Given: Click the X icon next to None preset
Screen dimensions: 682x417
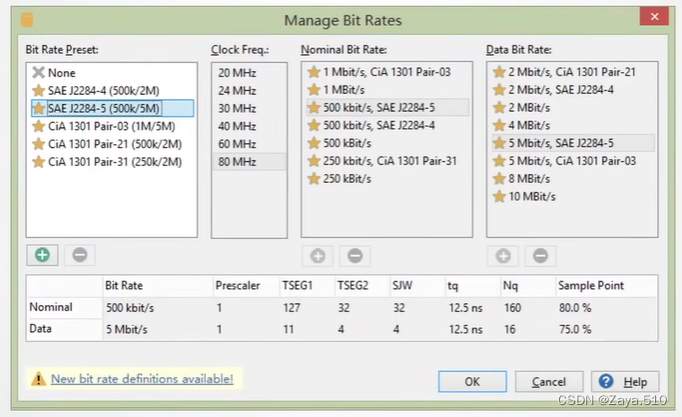Looking at the screenshot, I should [x=38, y=72].
